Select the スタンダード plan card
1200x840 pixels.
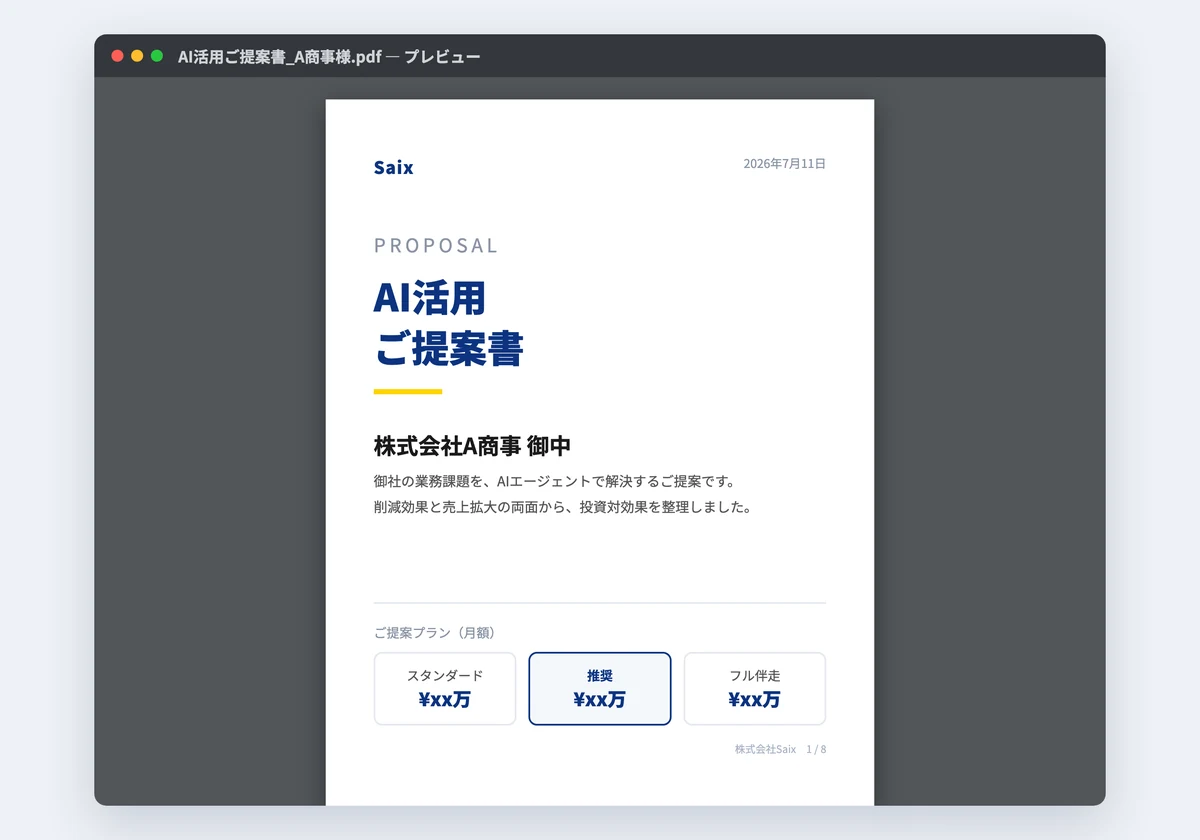[445, 689]
